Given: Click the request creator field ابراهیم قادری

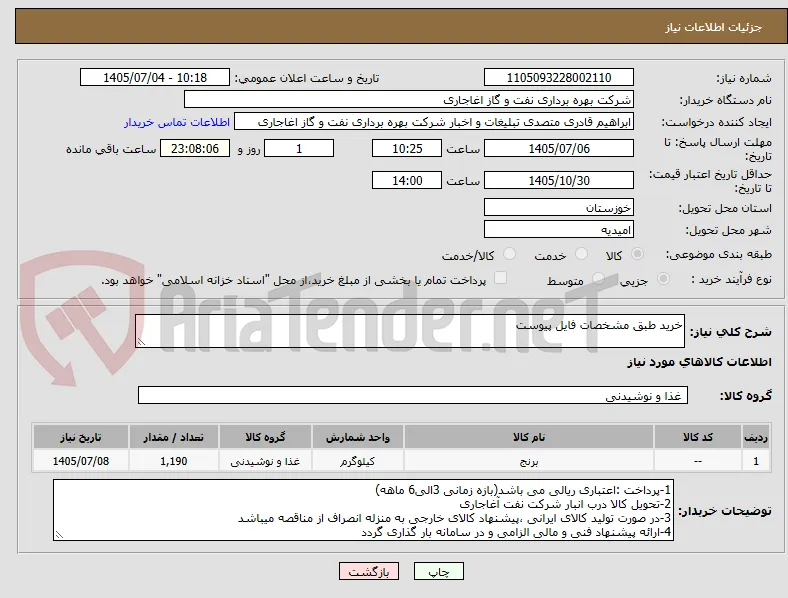Looking at the screenshot, I should click(x=434, y=122).
